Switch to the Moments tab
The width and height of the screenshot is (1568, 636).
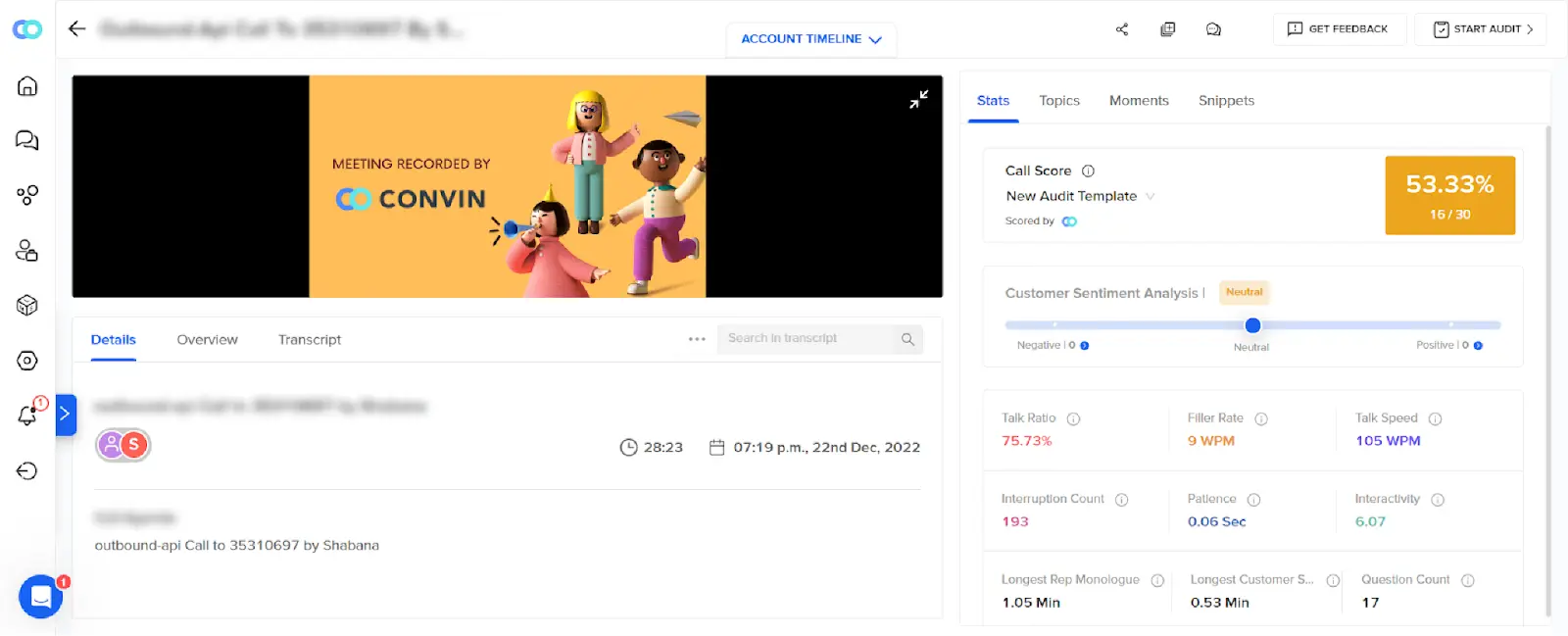[x=1139, y=101]
